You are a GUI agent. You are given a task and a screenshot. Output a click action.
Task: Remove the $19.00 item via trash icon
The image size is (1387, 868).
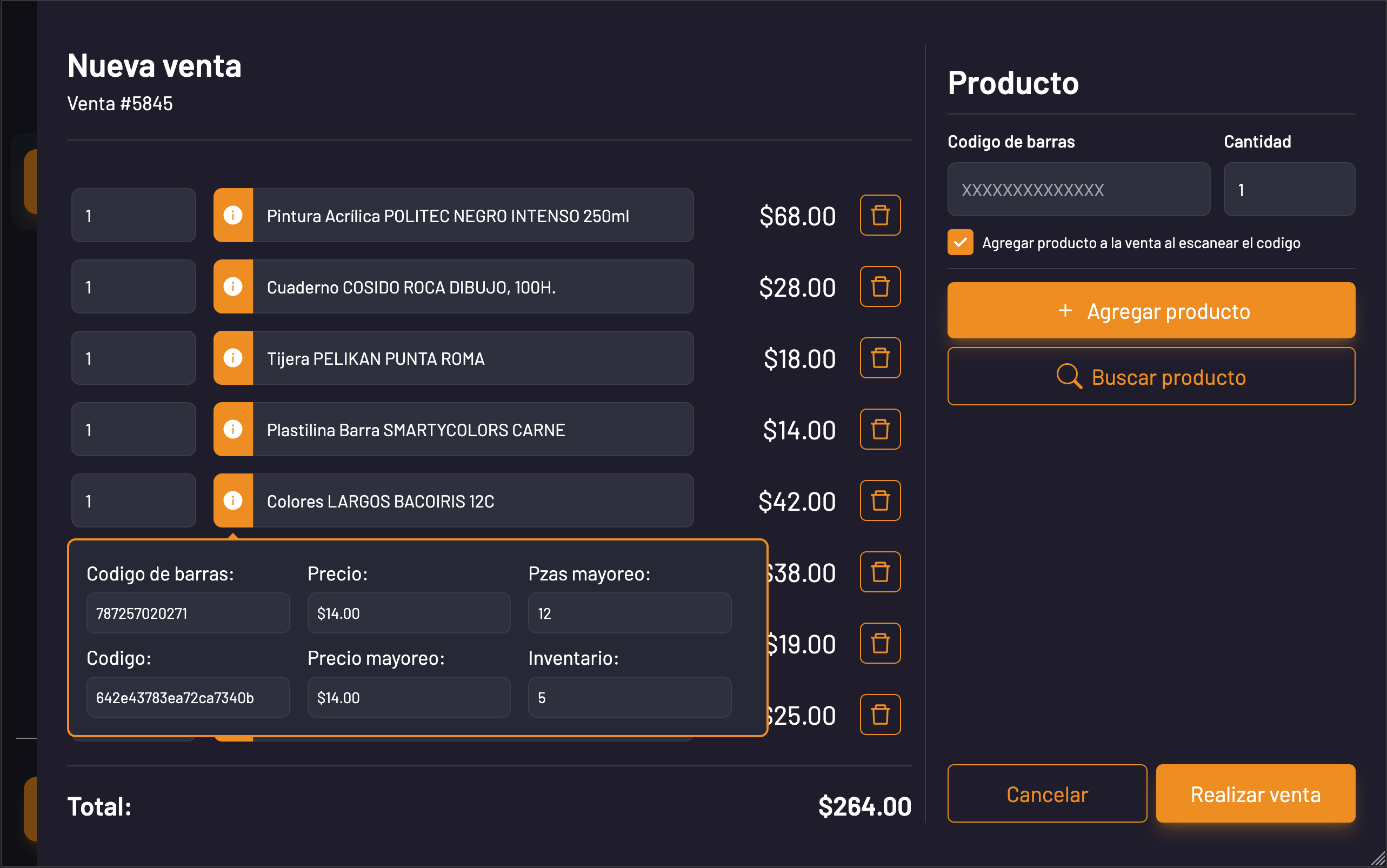click(881, 643)
